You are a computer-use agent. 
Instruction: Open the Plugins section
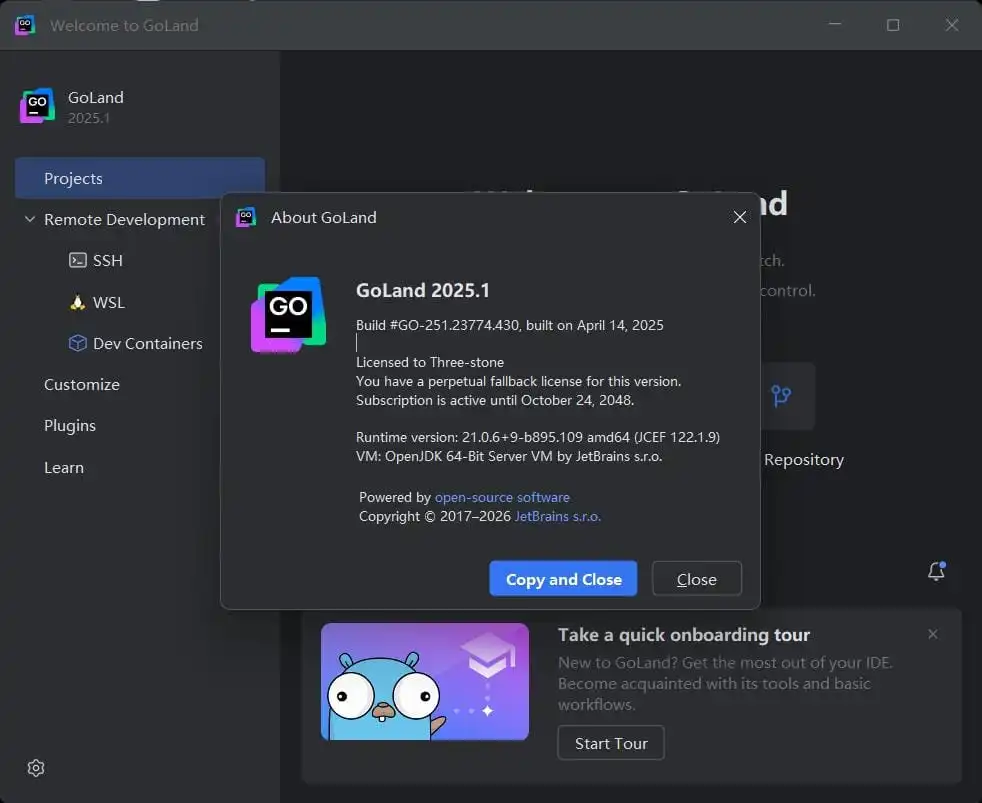[70, 426]
